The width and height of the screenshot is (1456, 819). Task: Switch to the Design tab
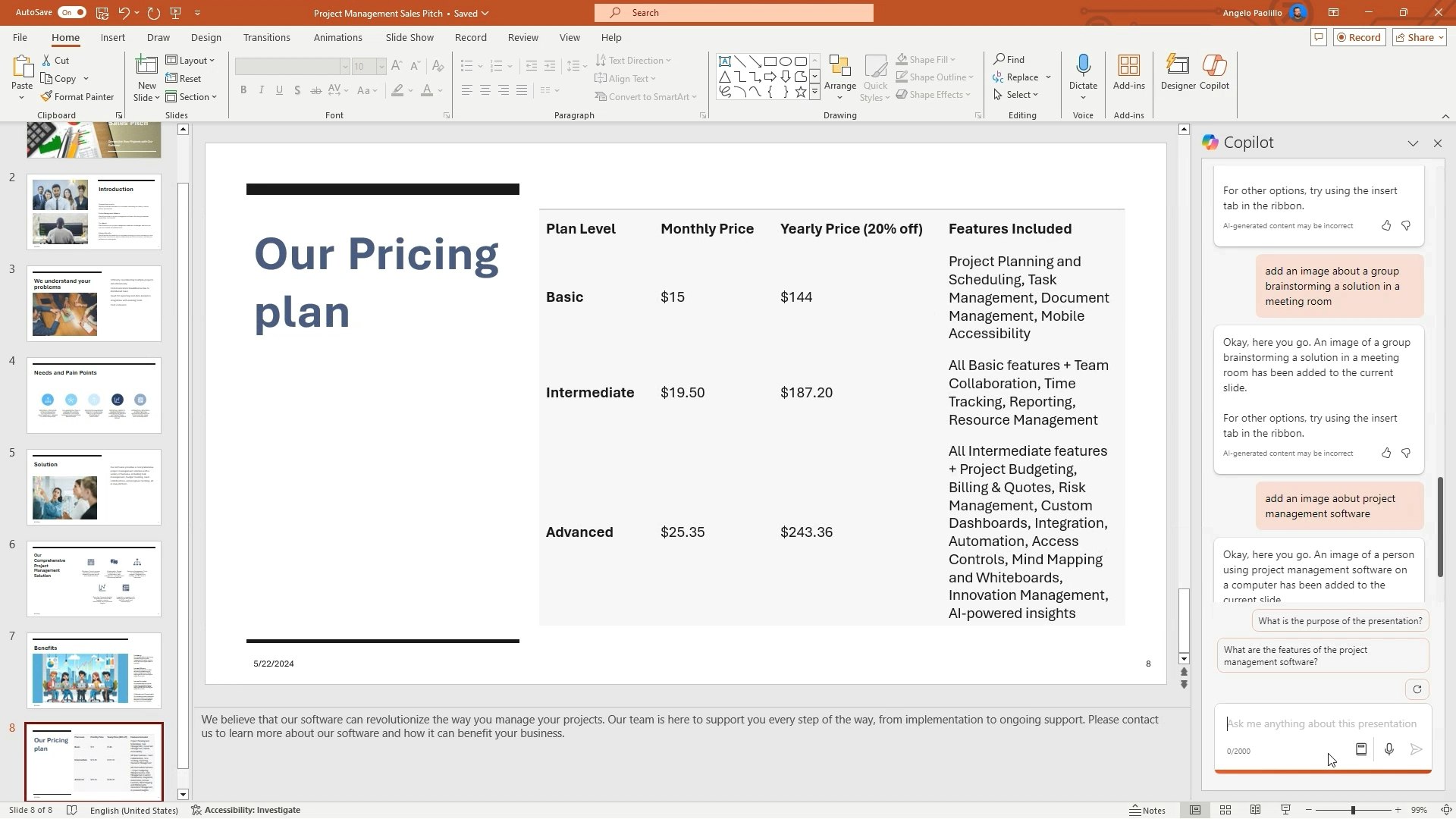pyautogui.click(x=206, y=37)
